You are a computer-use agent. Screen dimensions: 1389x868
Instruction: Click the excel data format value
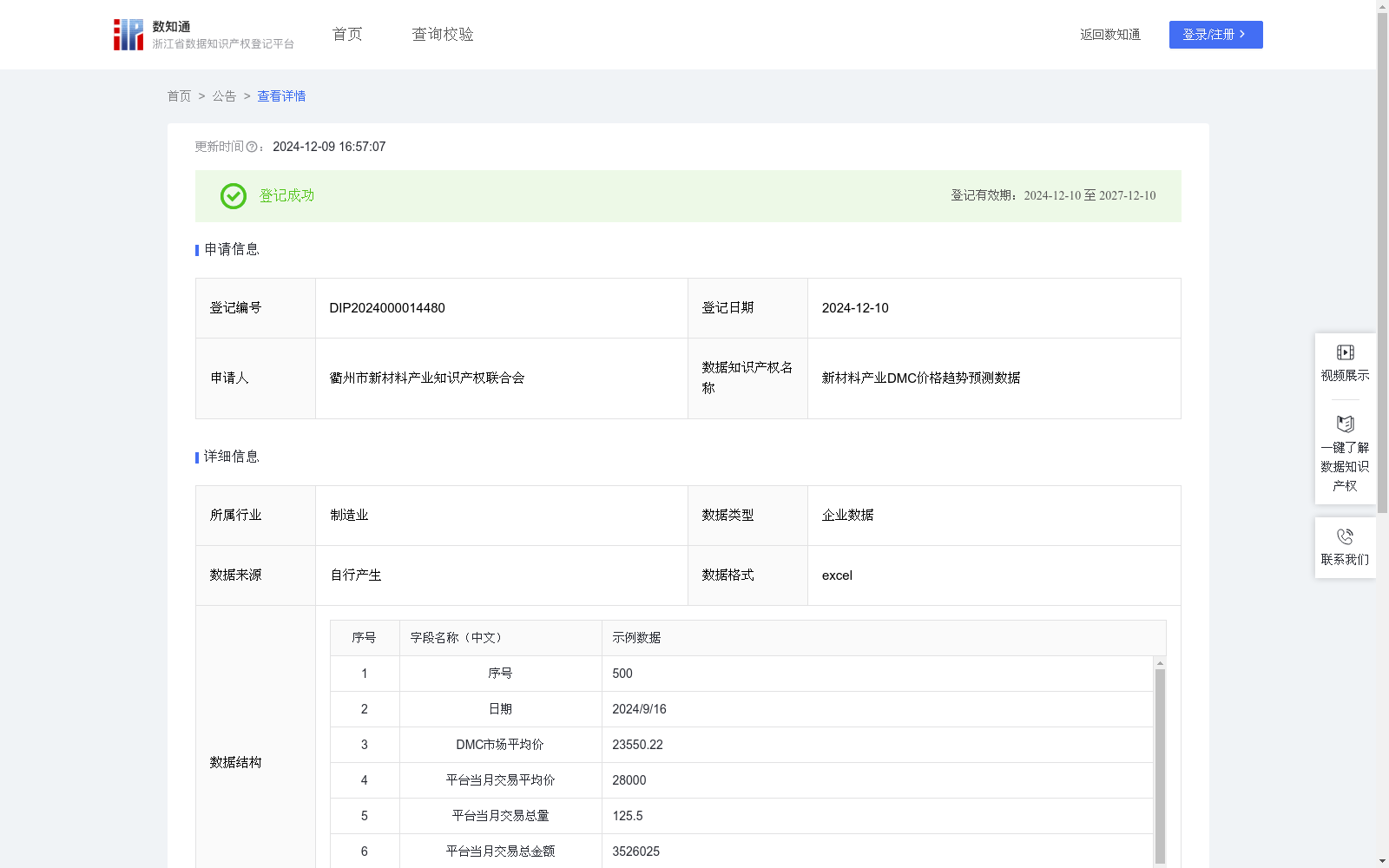tap(837, 575)
